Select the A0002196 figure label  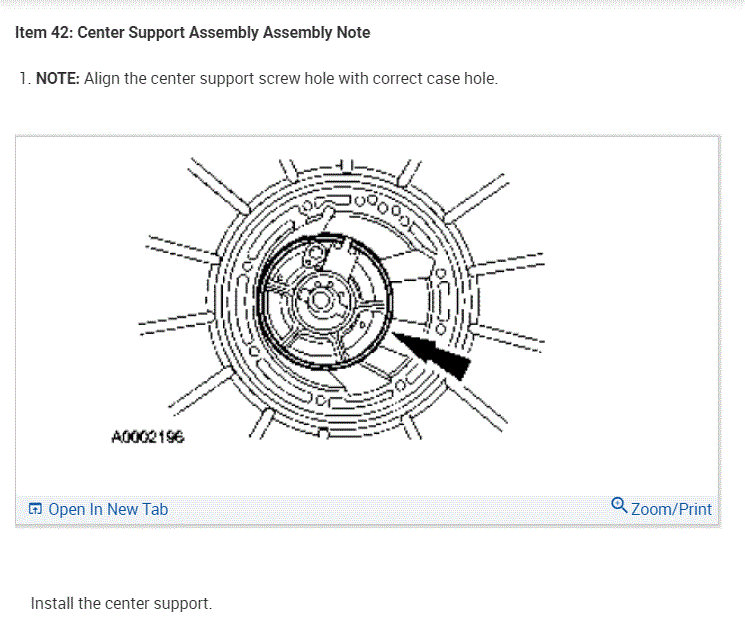[147, 437]
